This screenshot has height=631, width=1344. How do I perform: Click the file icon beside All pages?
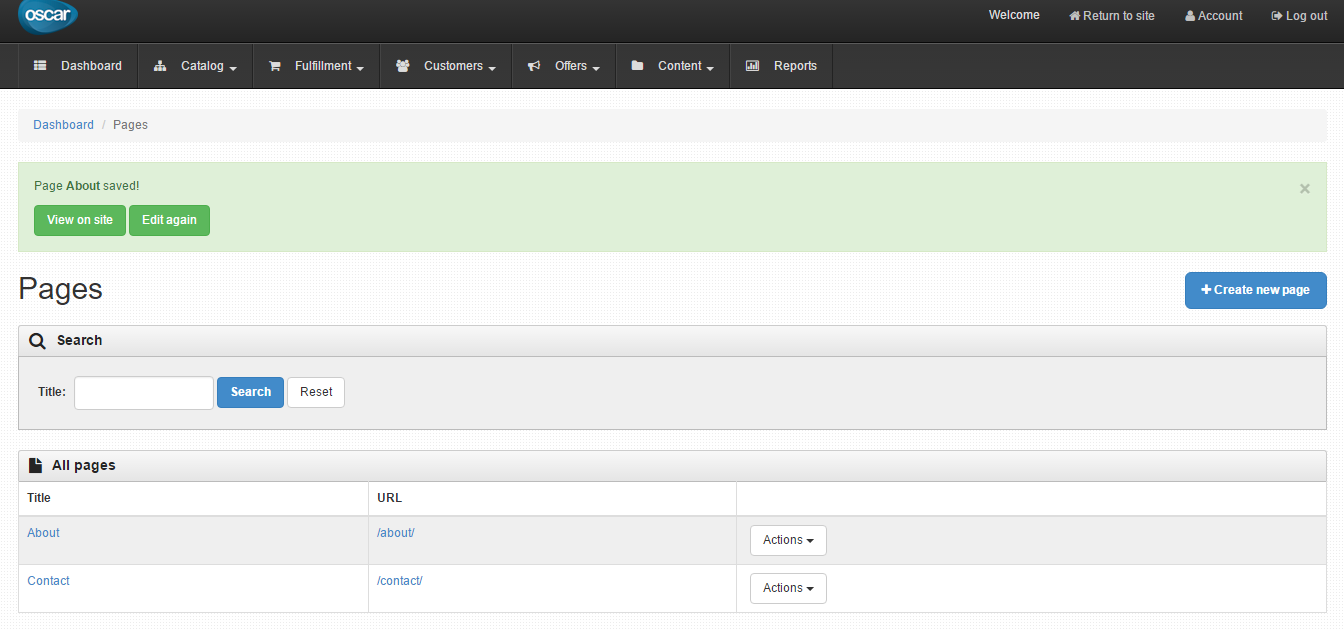35,465
